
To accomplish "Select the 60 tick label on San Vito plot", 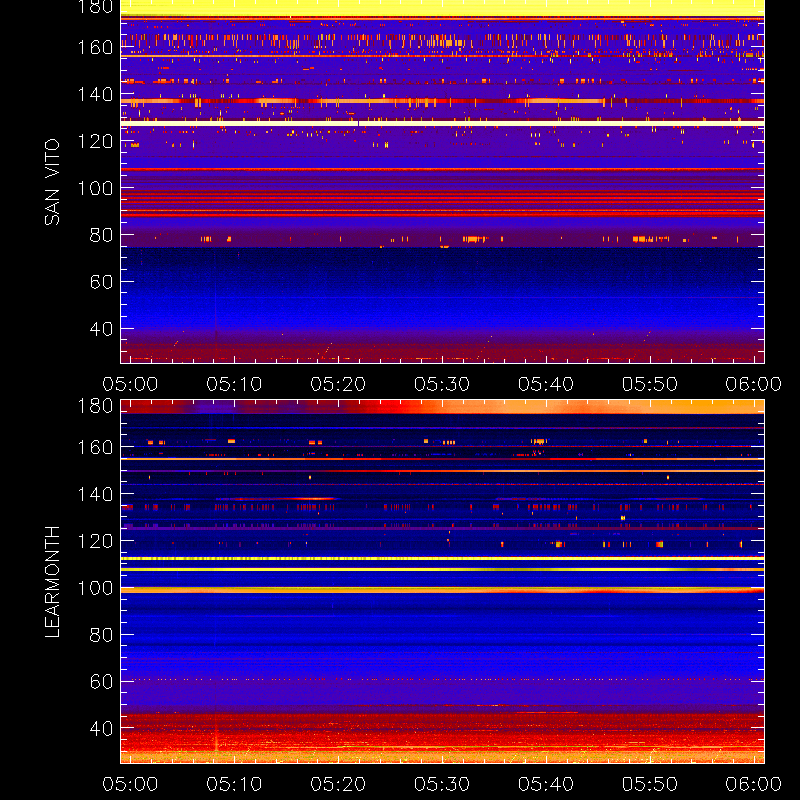I will [101, 282].
